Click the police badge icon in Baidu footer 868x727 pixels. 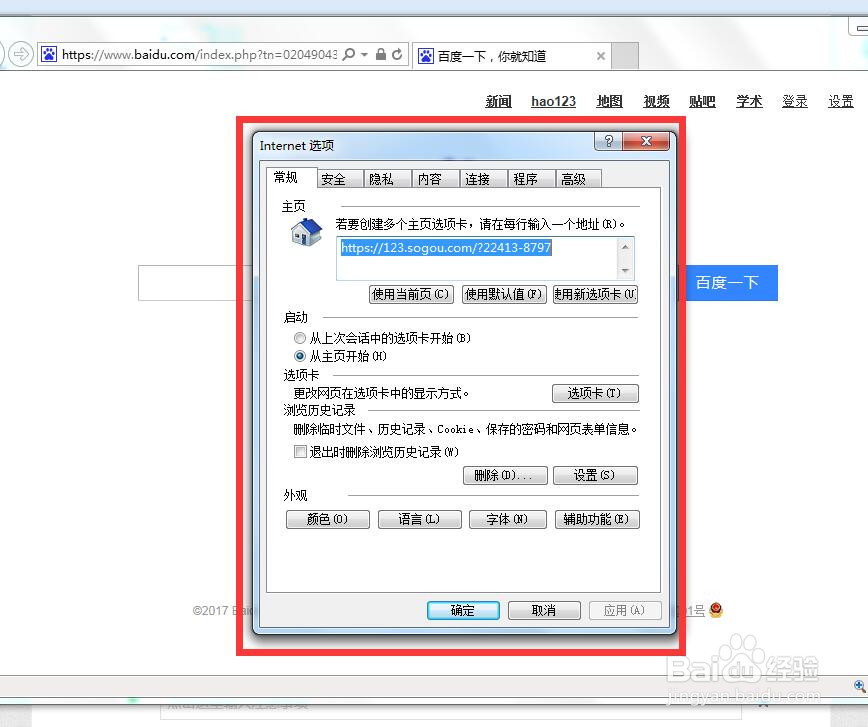716,610
